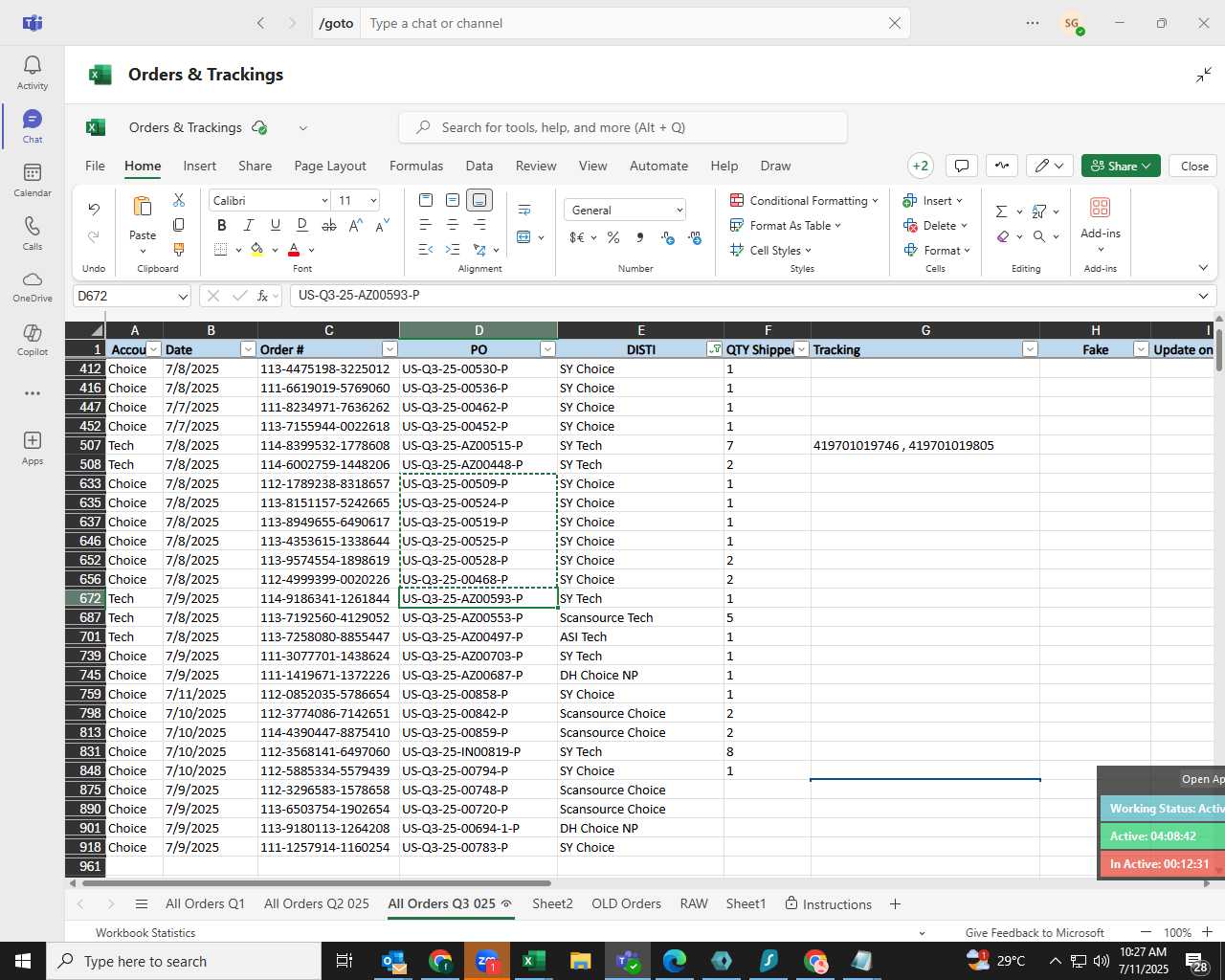The image size is (1225, 980).
Task: Click the Clear eraser icon in Editing
Action: click(x=1002, y=236)
